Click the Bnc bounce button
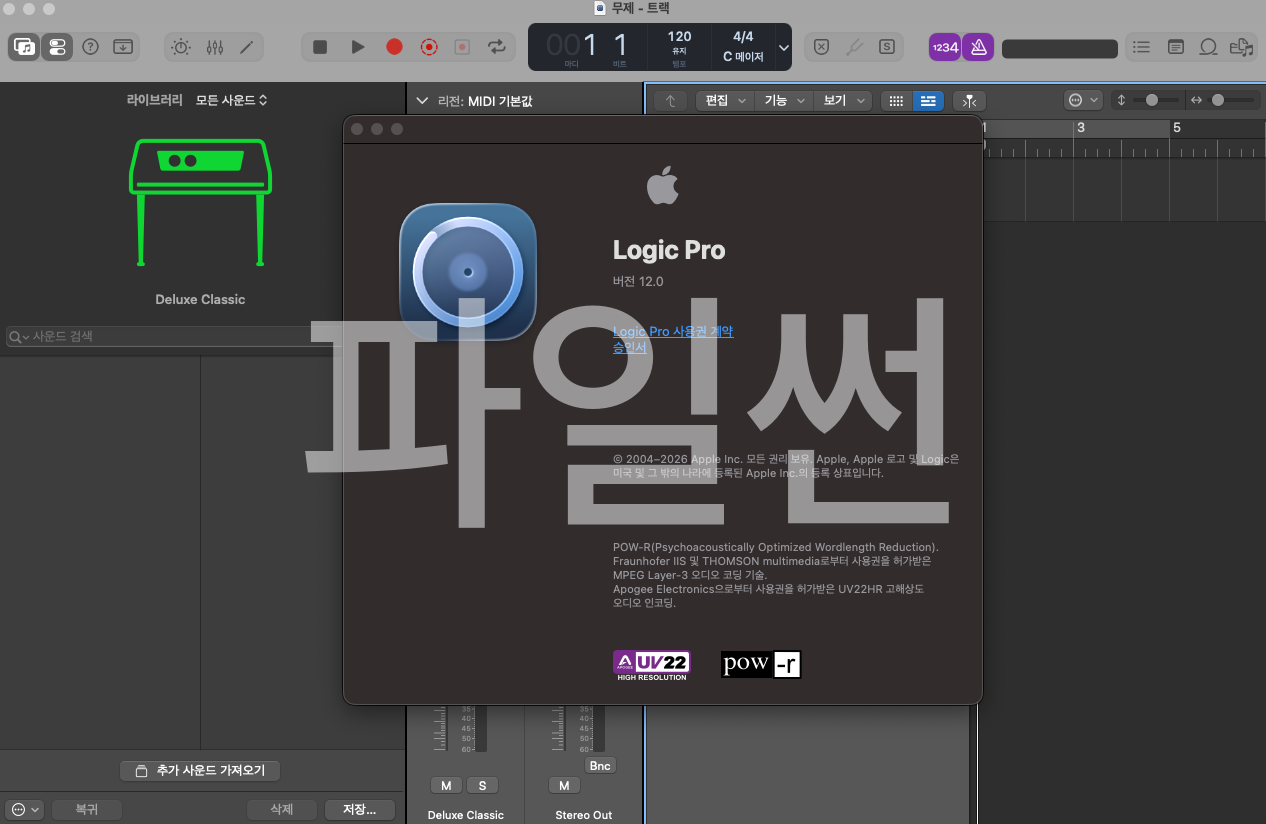The height and width of the screenshot is (824, 1266). pos(600,766)
